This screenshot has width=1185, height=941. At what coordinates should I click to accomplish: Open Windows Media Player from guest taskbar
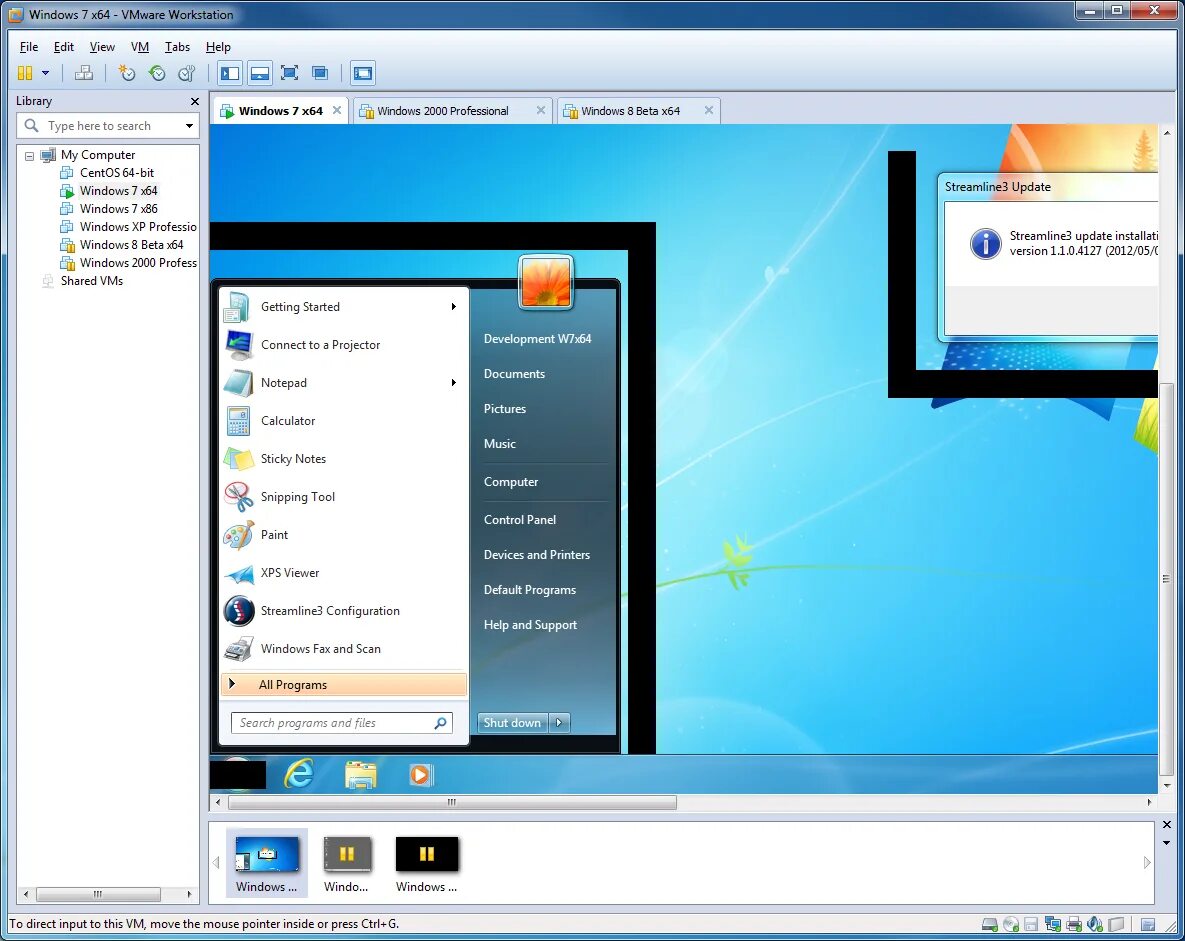point(420,775)
